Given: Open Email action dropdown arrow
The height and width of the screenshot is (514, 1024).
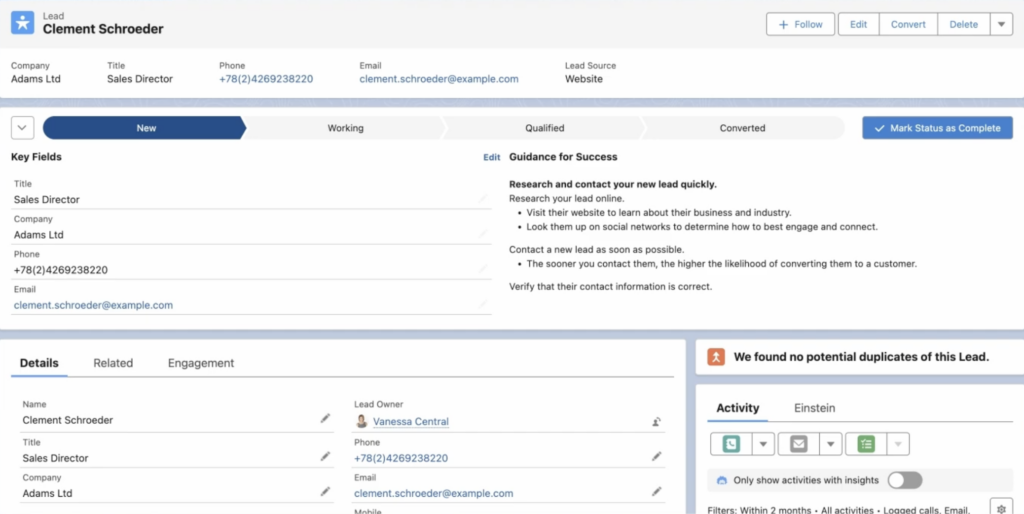Looking at the screenshot, I should [830, 444].
